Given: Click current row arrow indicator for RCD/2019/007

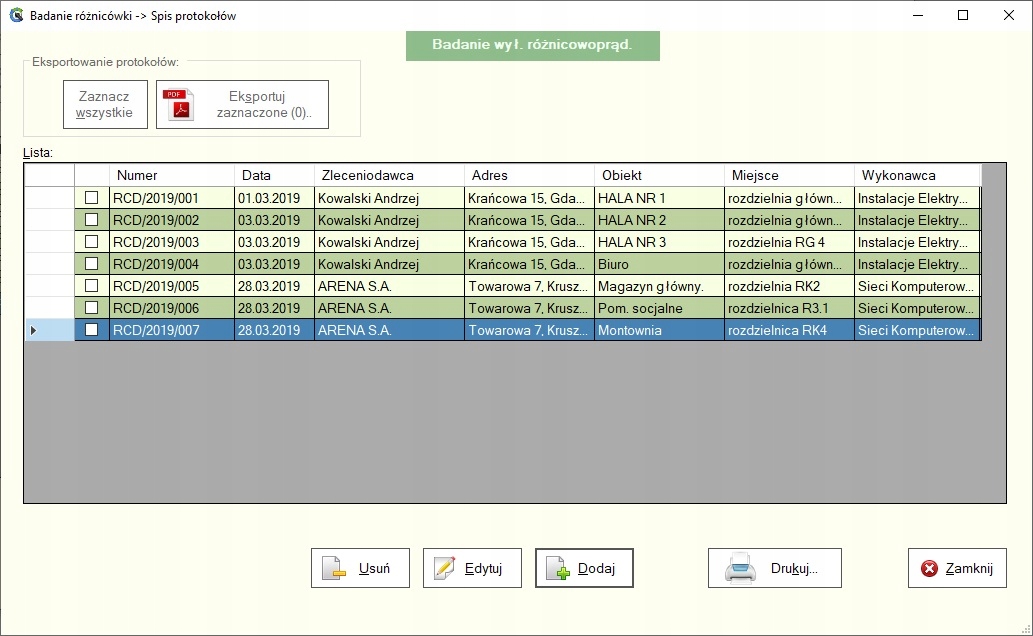Looking at the screenshot, I should tap(34, 330).
